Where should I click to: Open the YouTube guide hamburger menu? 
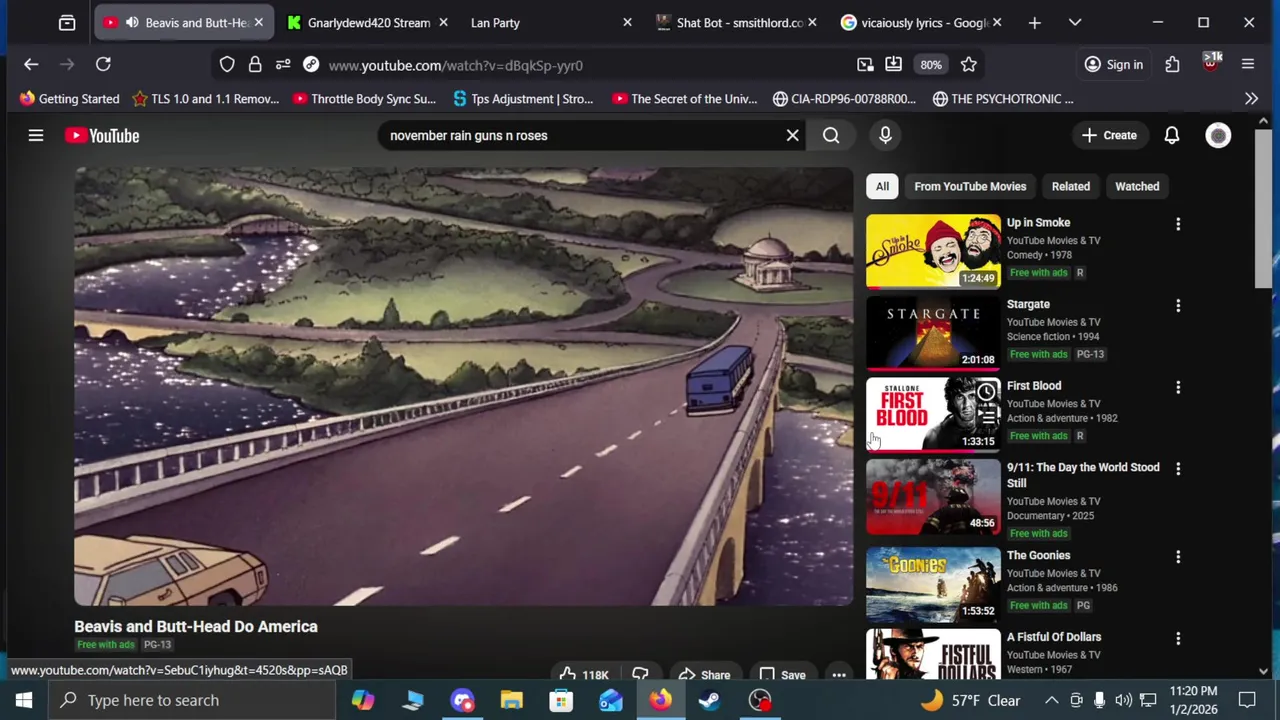pos(36,135)
